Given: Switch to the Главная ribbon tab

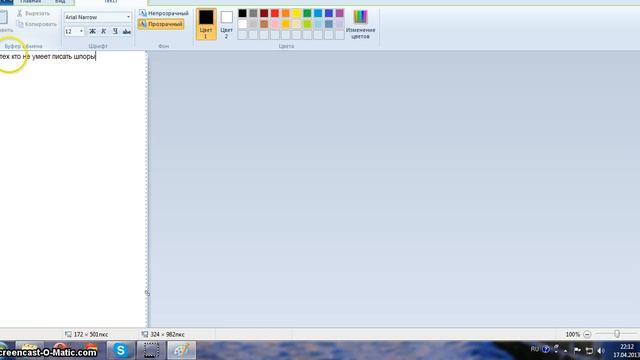Looking at the screenshot, I should click(30, 2).
